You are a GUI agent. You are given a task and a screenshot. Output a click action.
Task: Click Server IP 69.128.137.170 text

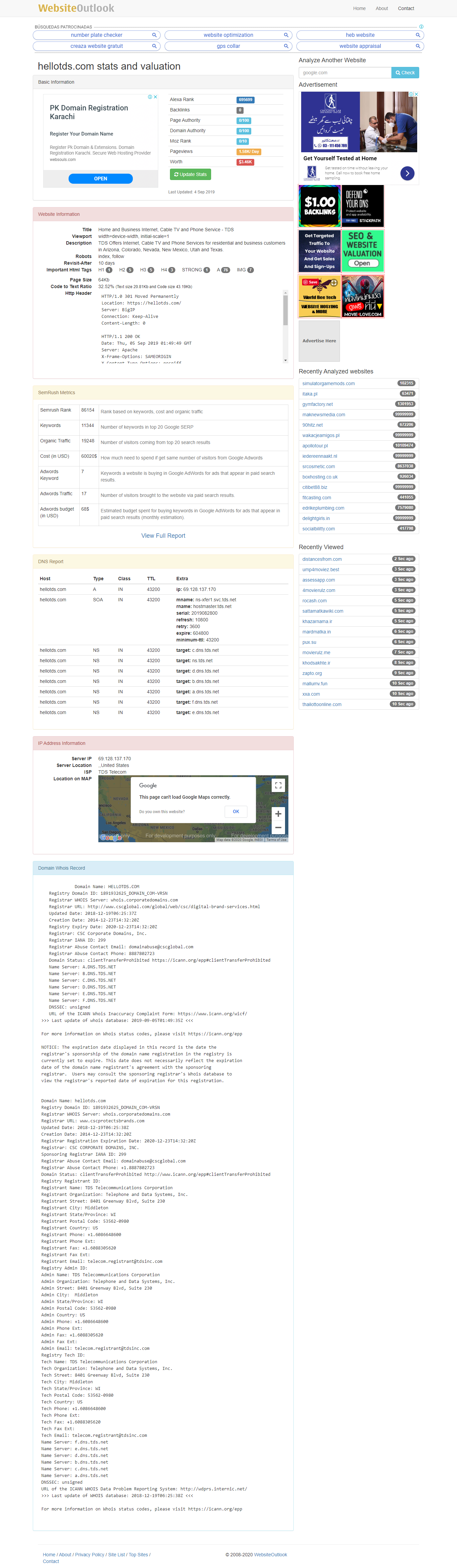click(114, 759)
